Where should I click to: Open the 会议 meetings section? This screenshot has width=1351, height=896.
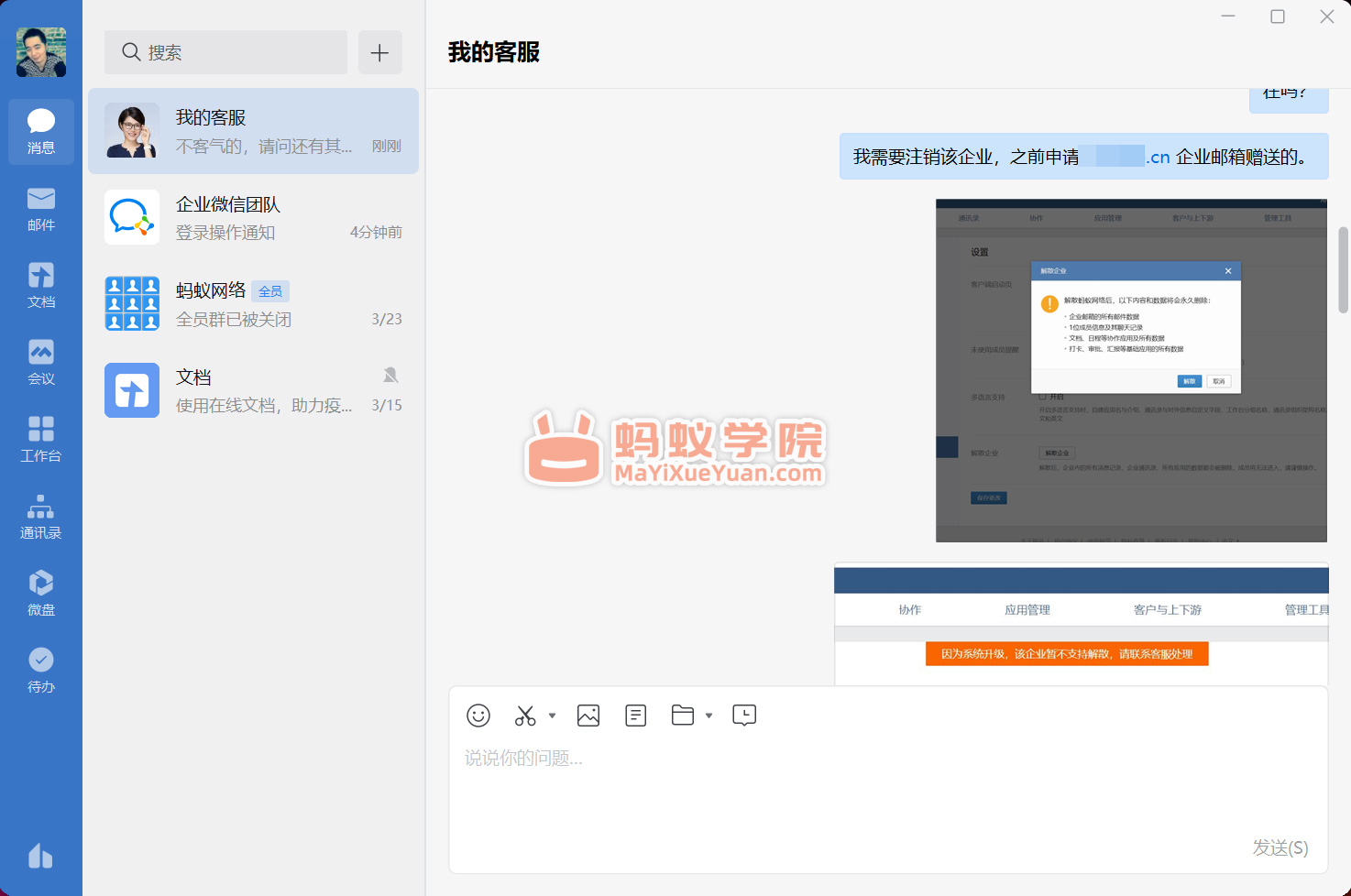[41, 363]
